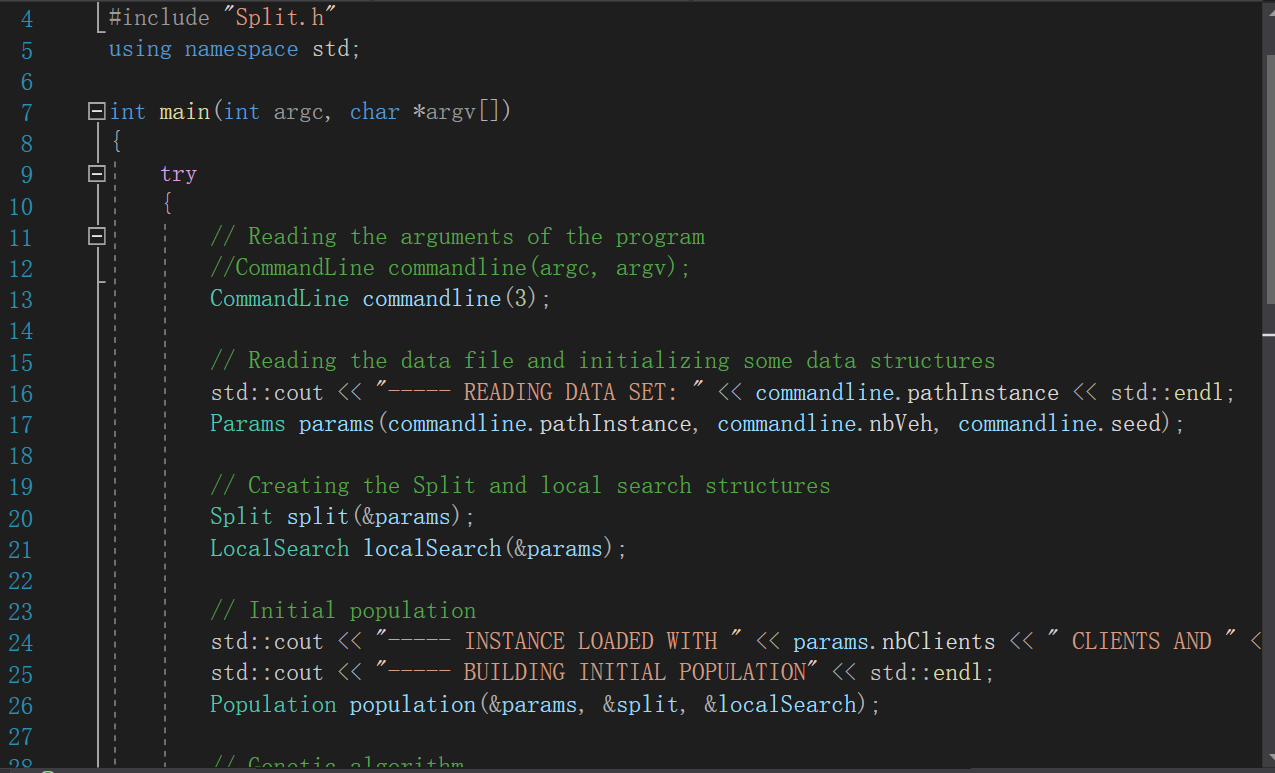The width and height of the screenshot is (1275, 773).
Task: Click the Params constructor call on line 17
Action: (247, 423)
